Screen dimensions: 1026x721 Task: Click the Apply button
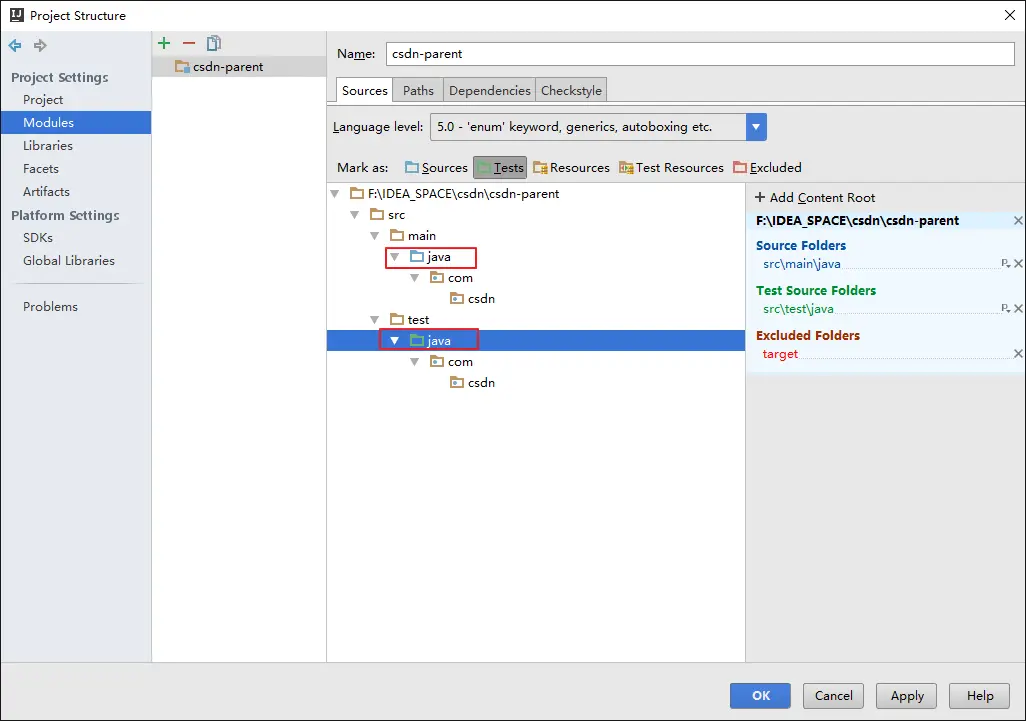pyautogui.click(x=906, y=695)
